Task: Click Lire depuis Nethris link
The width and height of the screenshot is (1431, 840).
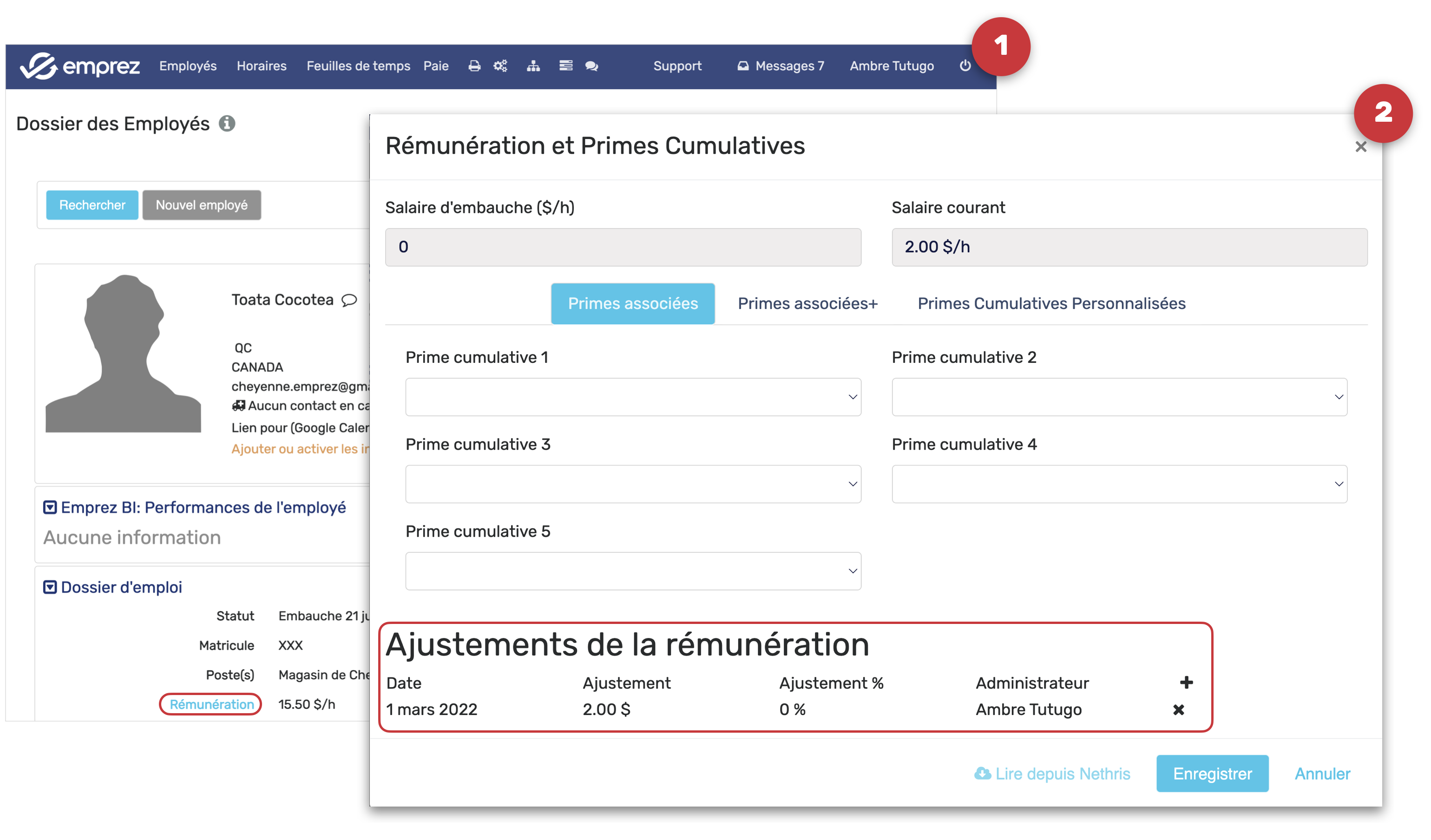Action: tap(1053, 774)
